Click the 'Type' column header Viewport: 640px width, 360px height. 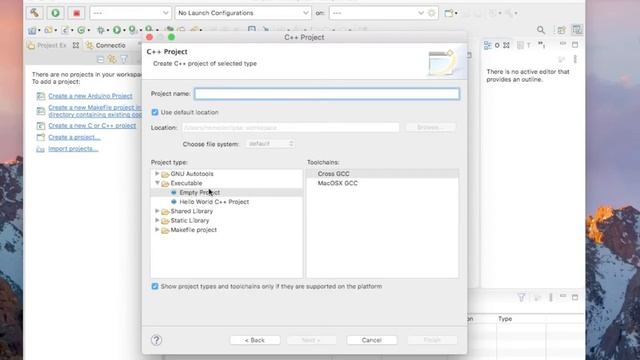coord(505,319)
